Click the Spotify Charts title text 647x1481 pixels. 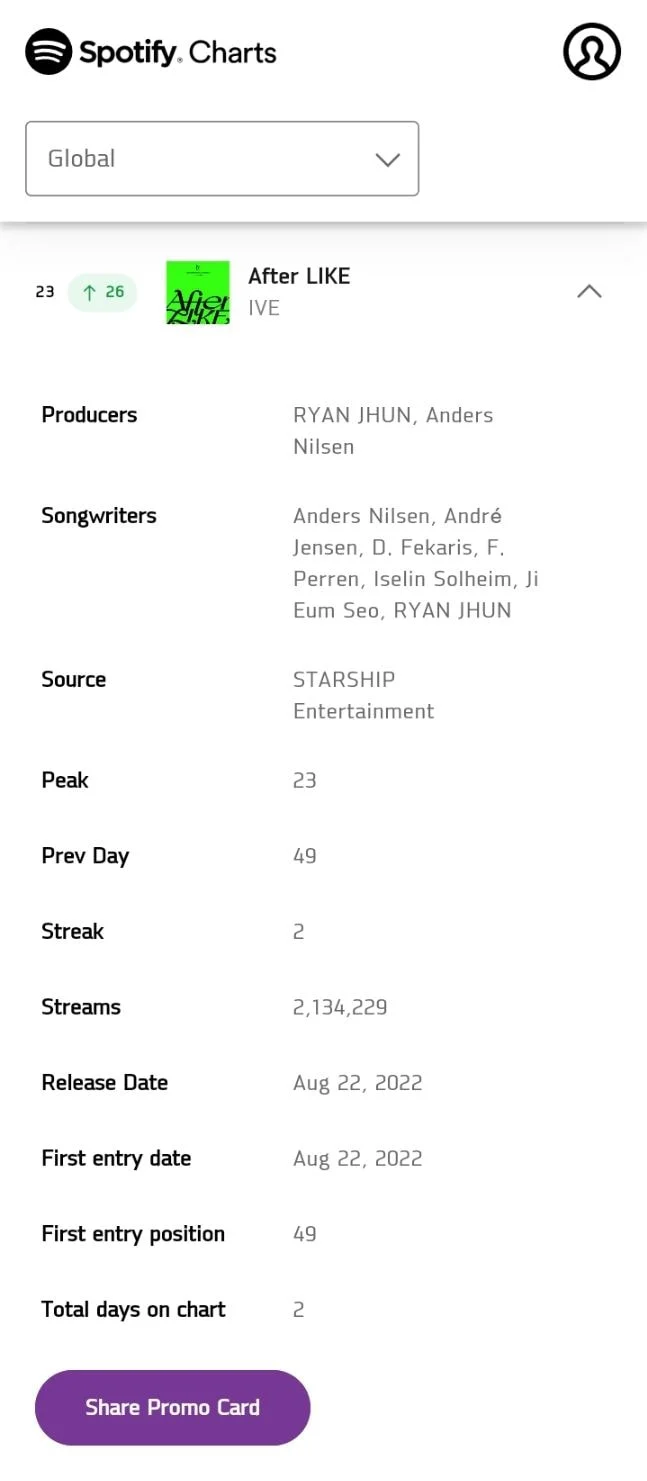pos(178,52)
